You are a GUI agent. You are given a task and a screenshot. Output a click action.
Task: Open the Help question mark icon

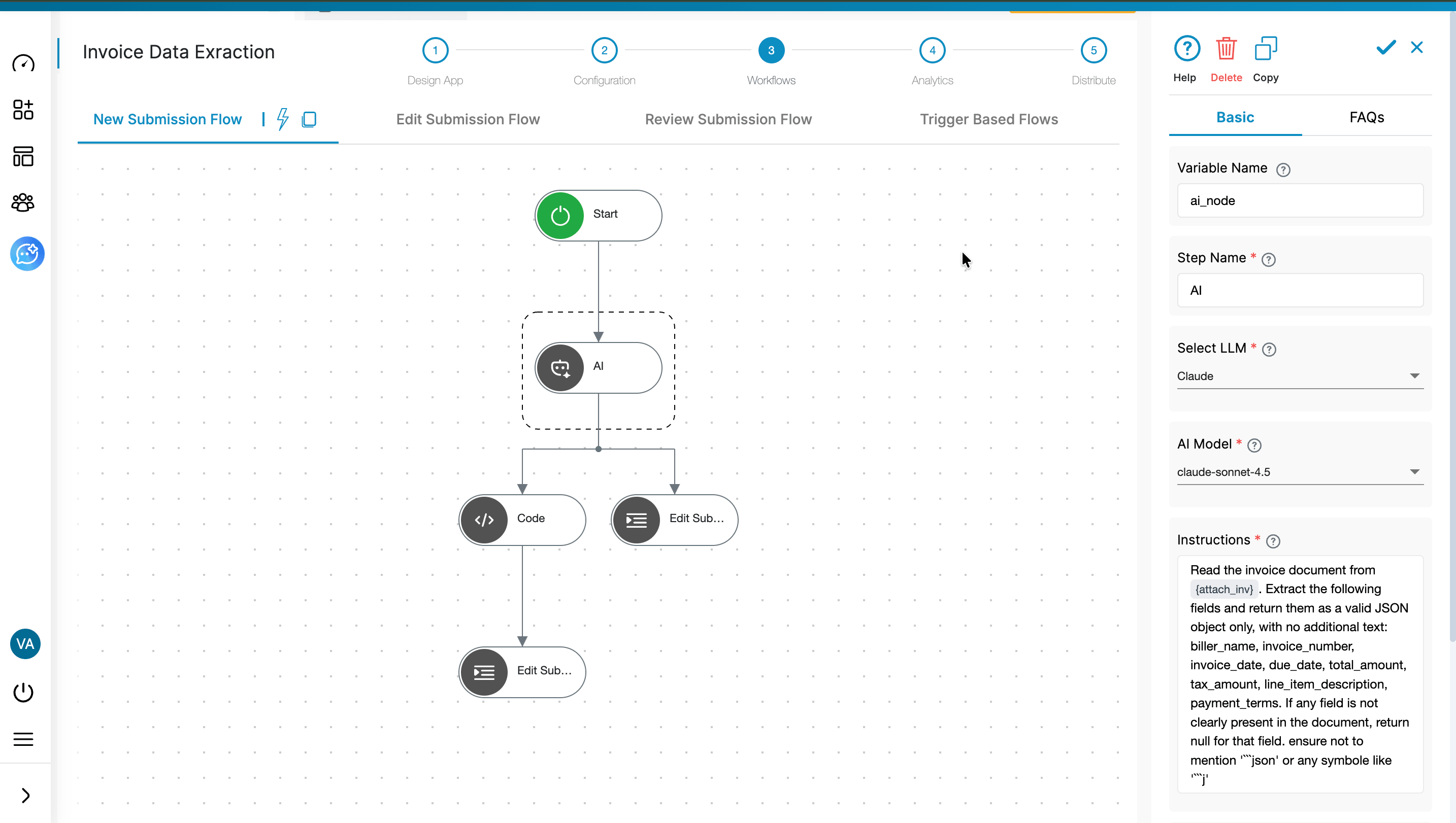[1186, 49]
